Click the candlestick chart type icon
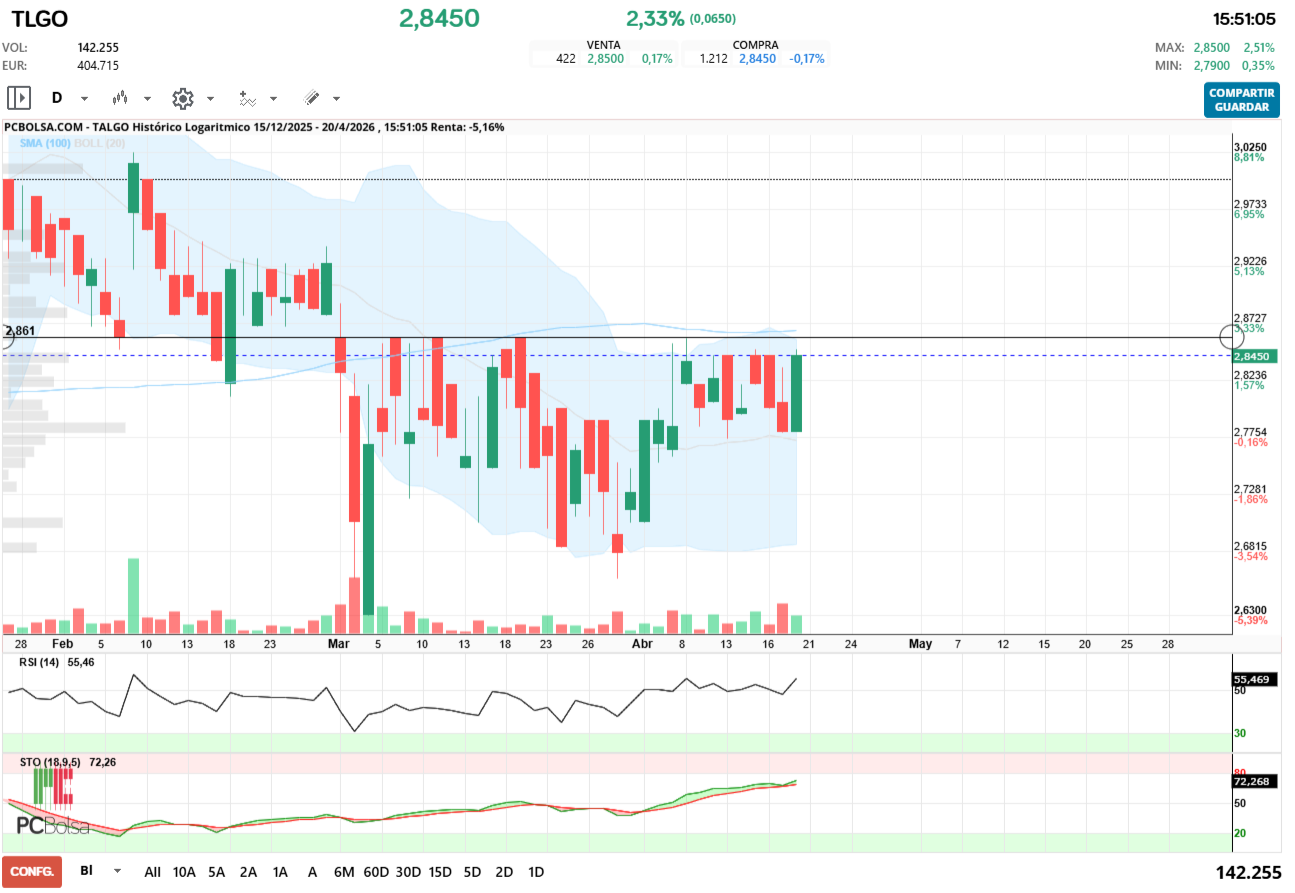The width and height of the screenshot is (1295, 893). point(121,98)
